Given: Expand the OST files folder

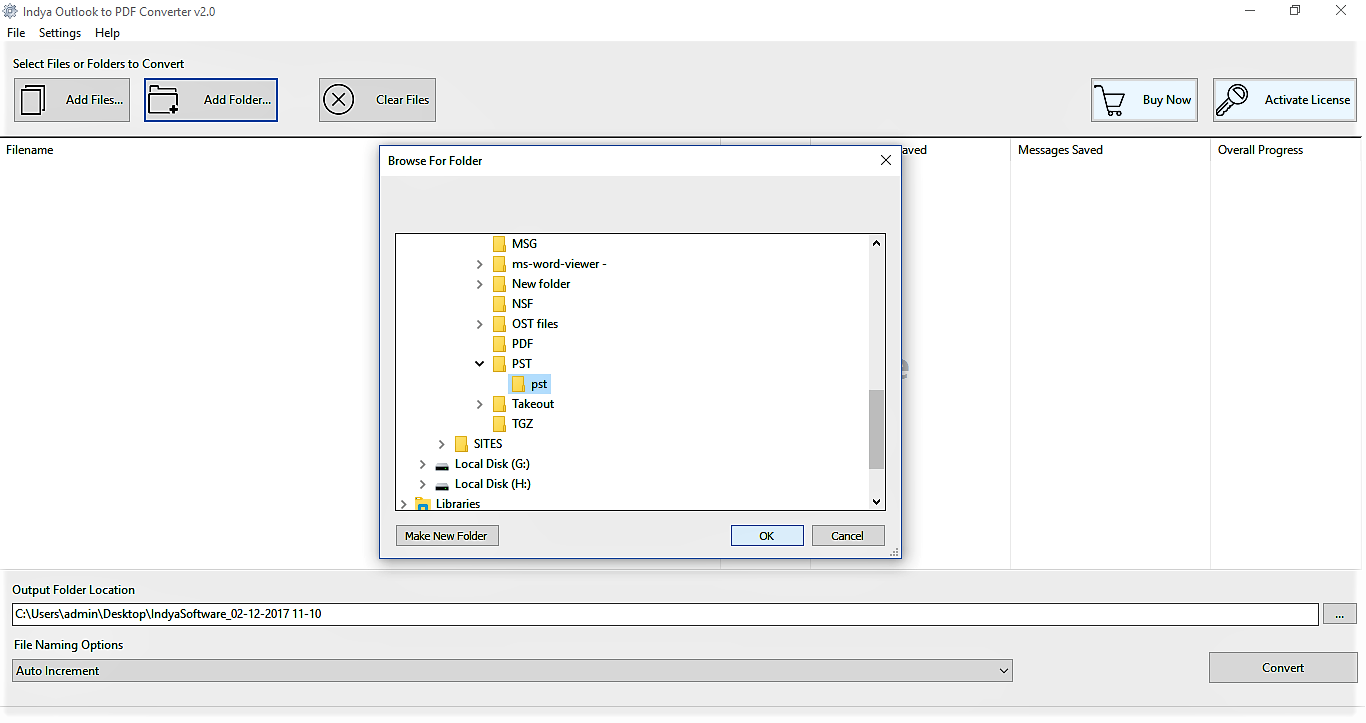Looking at the screenshot, I should point(480,324).
